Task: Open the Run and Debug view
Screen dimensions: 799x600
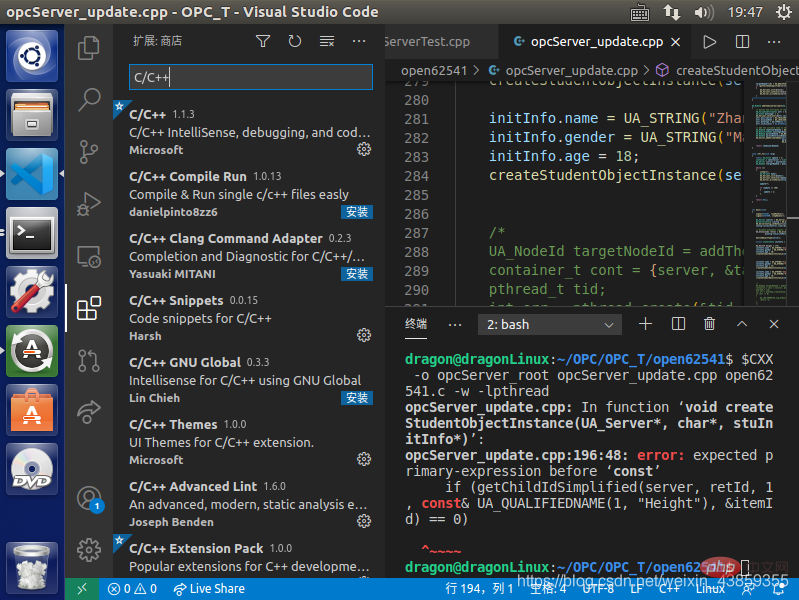Action: tap(89, 204)
